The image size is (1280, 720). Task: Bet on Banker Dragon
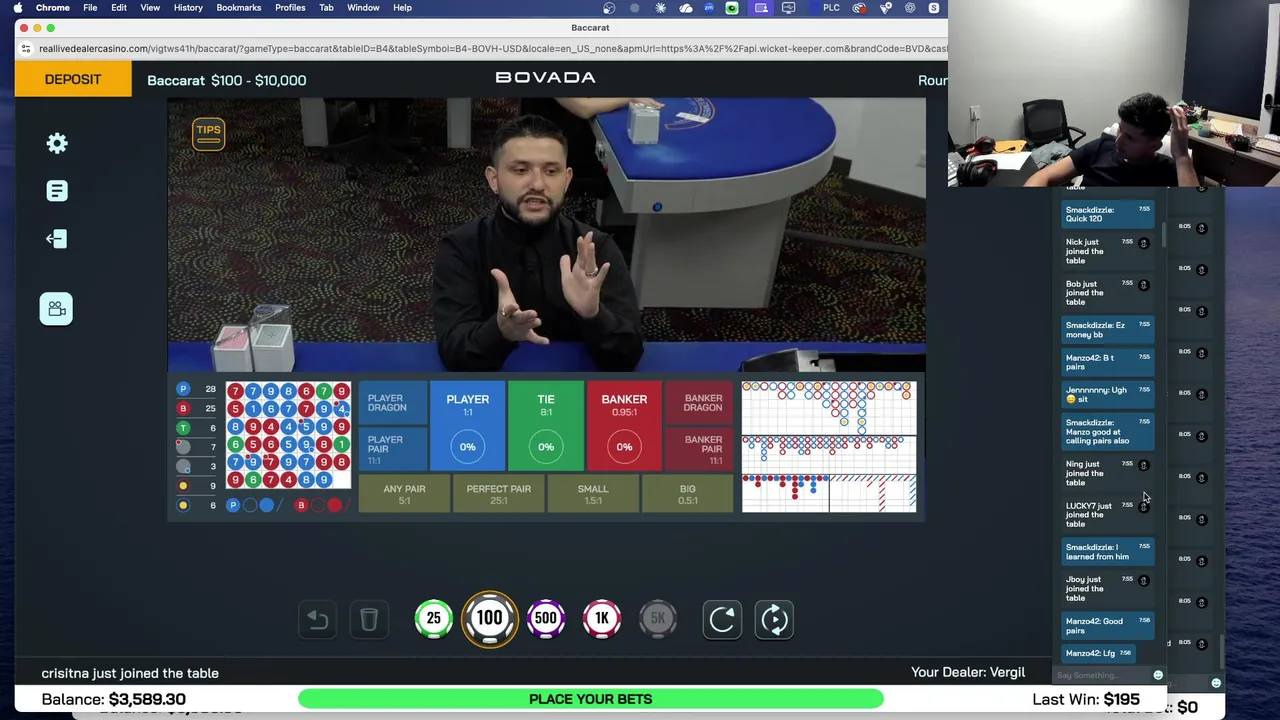point(699,403)
